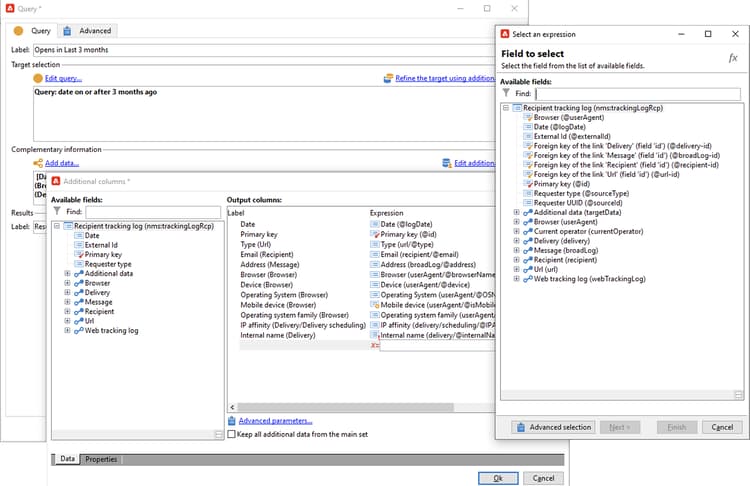Select Requester UUID (@sourceId) field icon

click(528, 203)
